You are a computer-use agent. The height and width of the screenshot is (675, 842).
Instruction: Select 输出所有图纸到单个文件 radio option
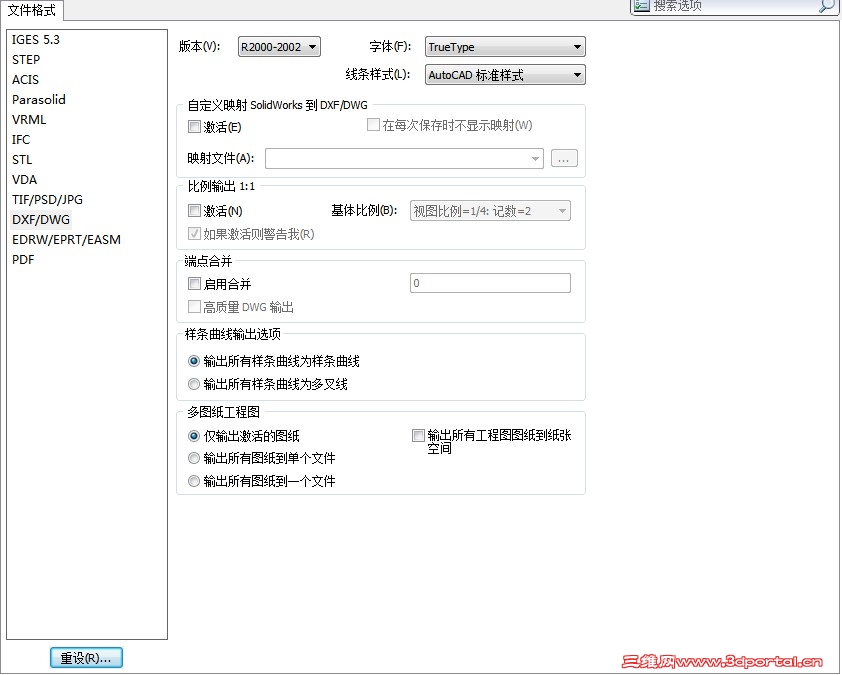point(193,458)
